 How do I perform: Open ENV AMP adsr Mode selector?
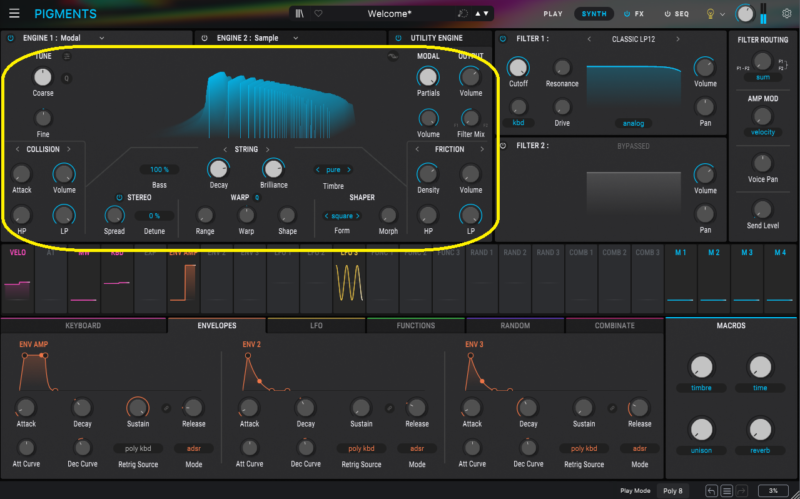[x=194, y=449]
